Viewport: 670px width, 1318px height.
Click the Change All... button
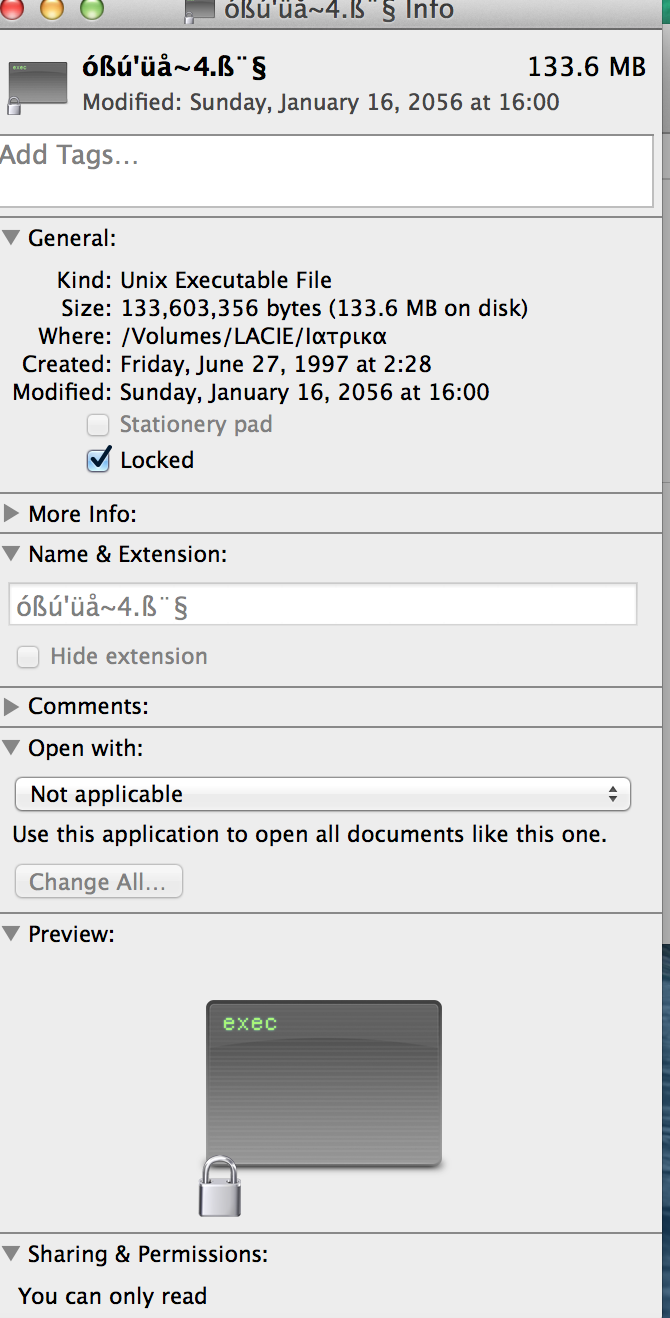coord(99,882)
